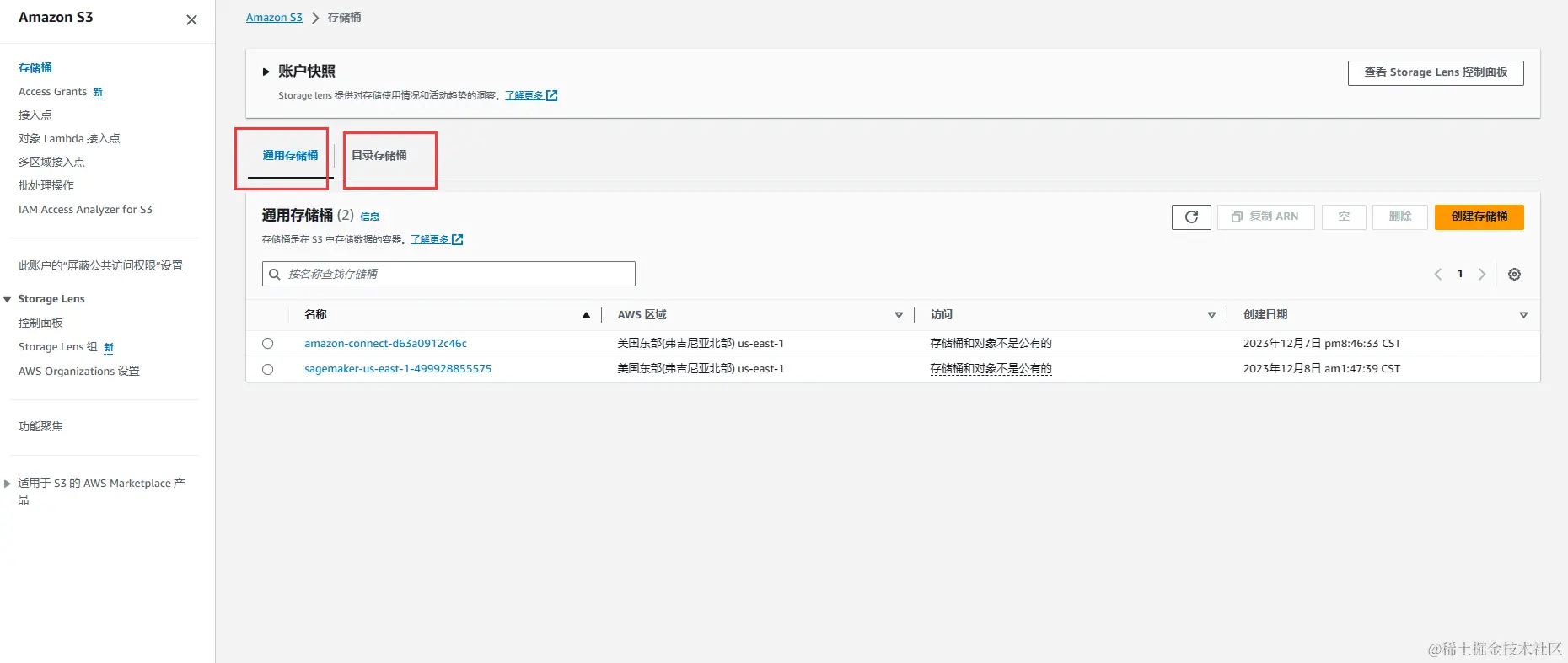
Task: Open 批处理操作 in sidebar
Action: [46, 185]
